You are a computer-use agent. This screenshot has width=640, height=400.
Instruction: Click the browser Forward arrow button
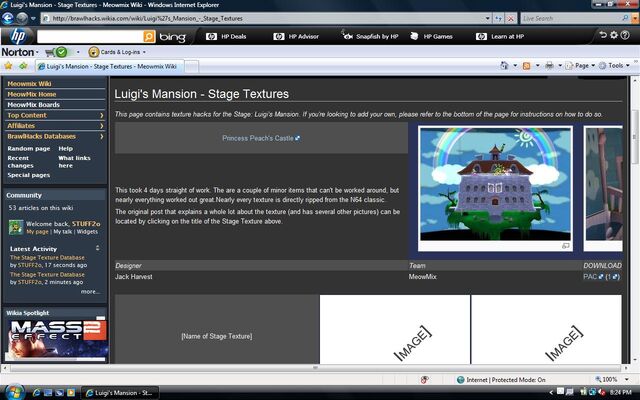coord(22,18)
